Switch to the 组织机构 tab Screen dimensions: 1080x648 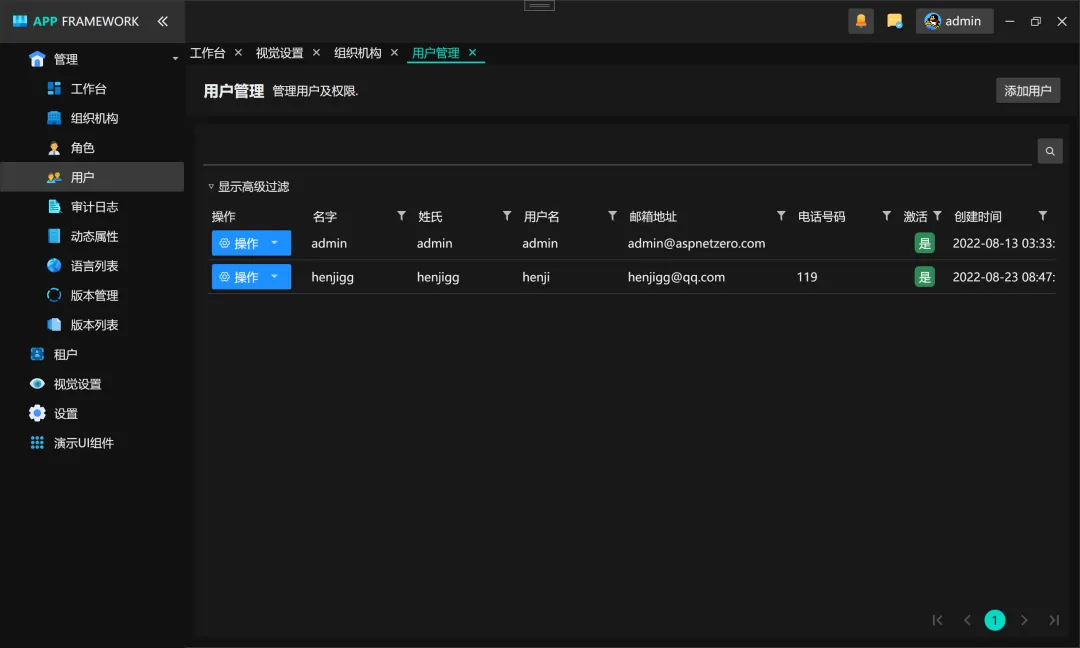356,52
